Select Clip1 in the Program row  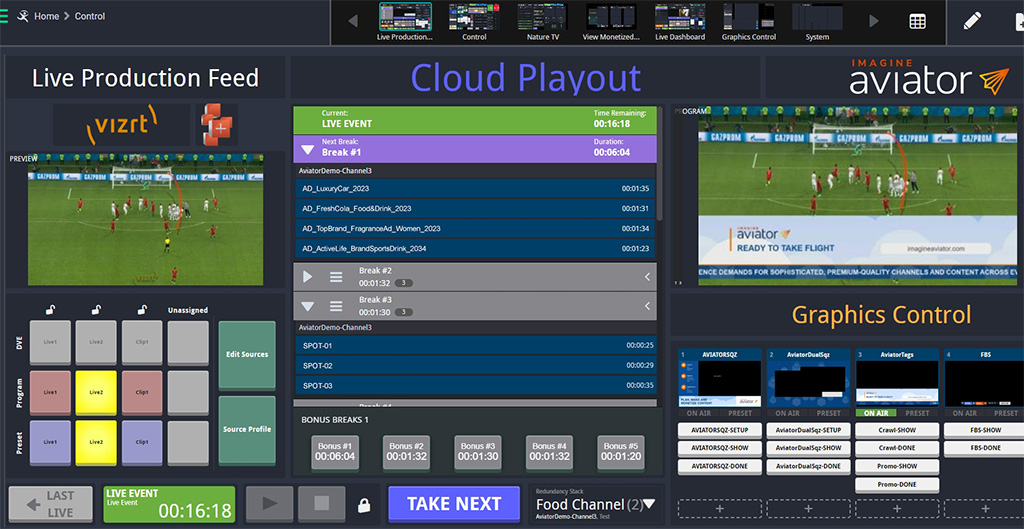(x=142, y=393)
